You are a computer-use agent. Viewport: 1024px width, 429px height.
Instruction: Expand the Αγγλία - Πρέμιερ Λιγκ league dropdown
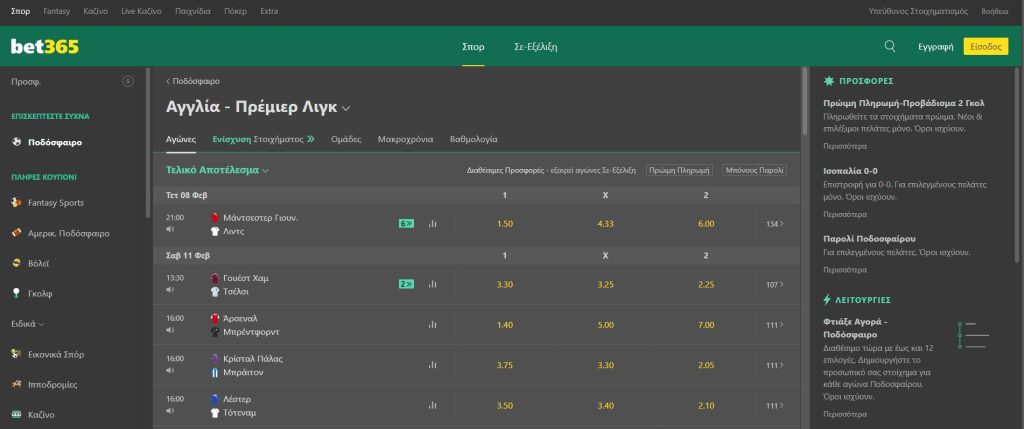coord(346,108)
